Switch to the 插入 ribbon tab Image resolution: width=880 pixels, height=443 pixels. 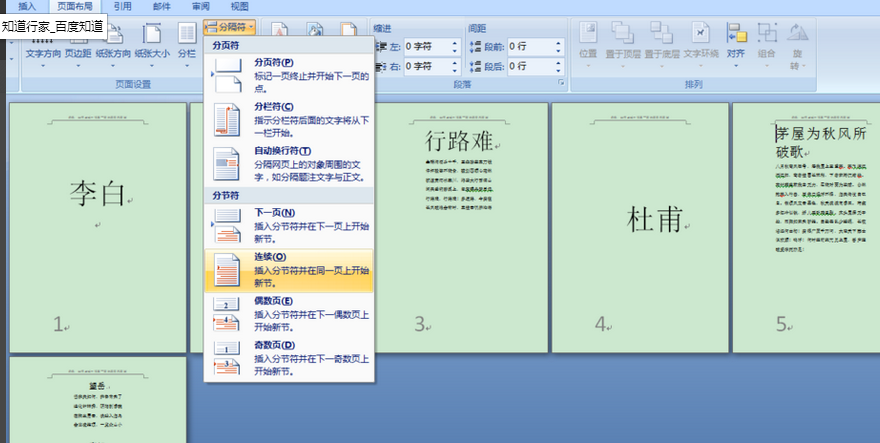[x=26, y=7]
